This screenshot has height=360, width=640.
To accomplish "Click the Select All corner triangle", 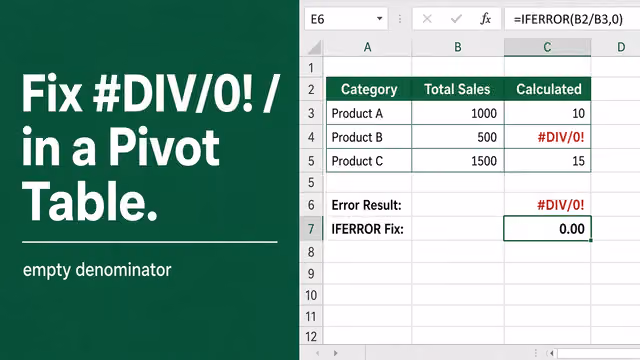I will click(x=314, y=47).
